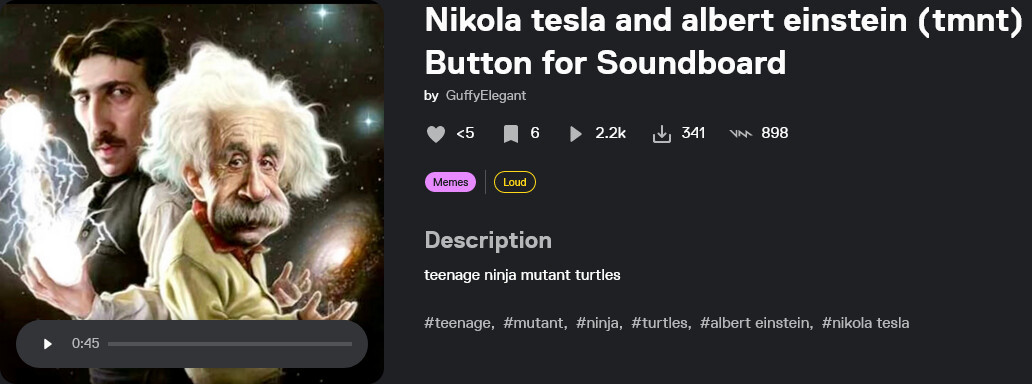This screenshot has width=1032, height=384.
Task: Open the Loud tag
Action: 515,182
